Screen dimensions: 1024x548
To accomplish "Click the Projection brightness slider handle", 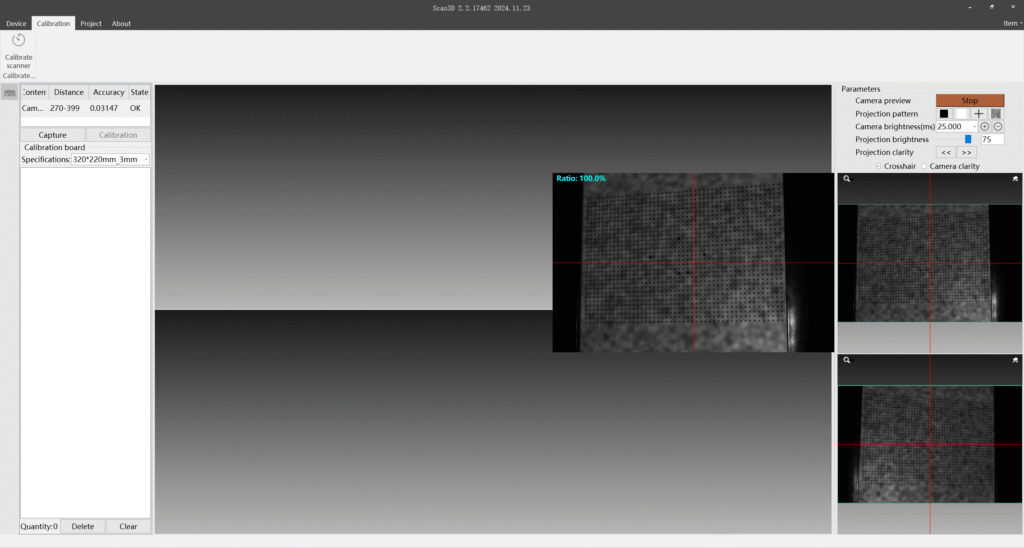I will [x=968, y=140].
